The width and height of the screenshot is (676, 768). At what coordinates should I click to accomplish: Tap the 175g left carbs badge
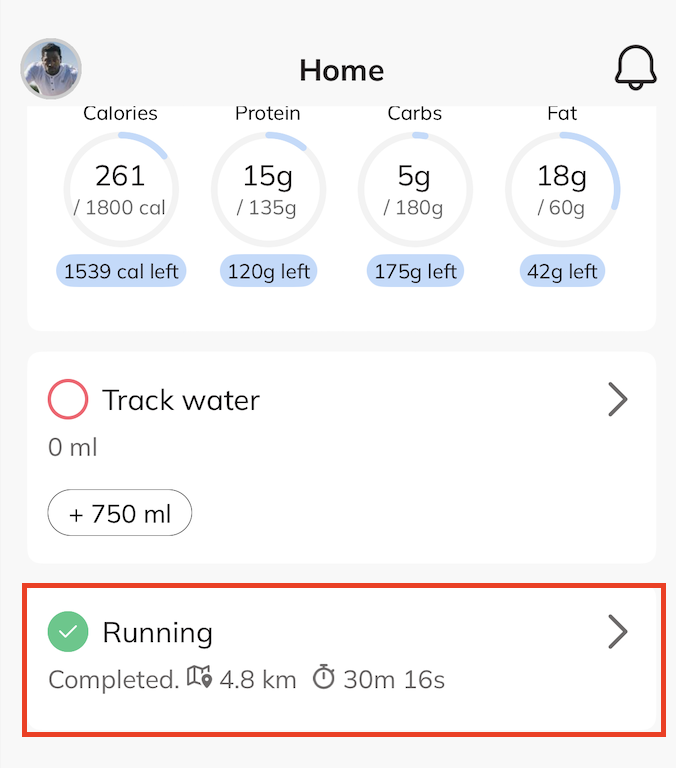click(x=415, y=271)
